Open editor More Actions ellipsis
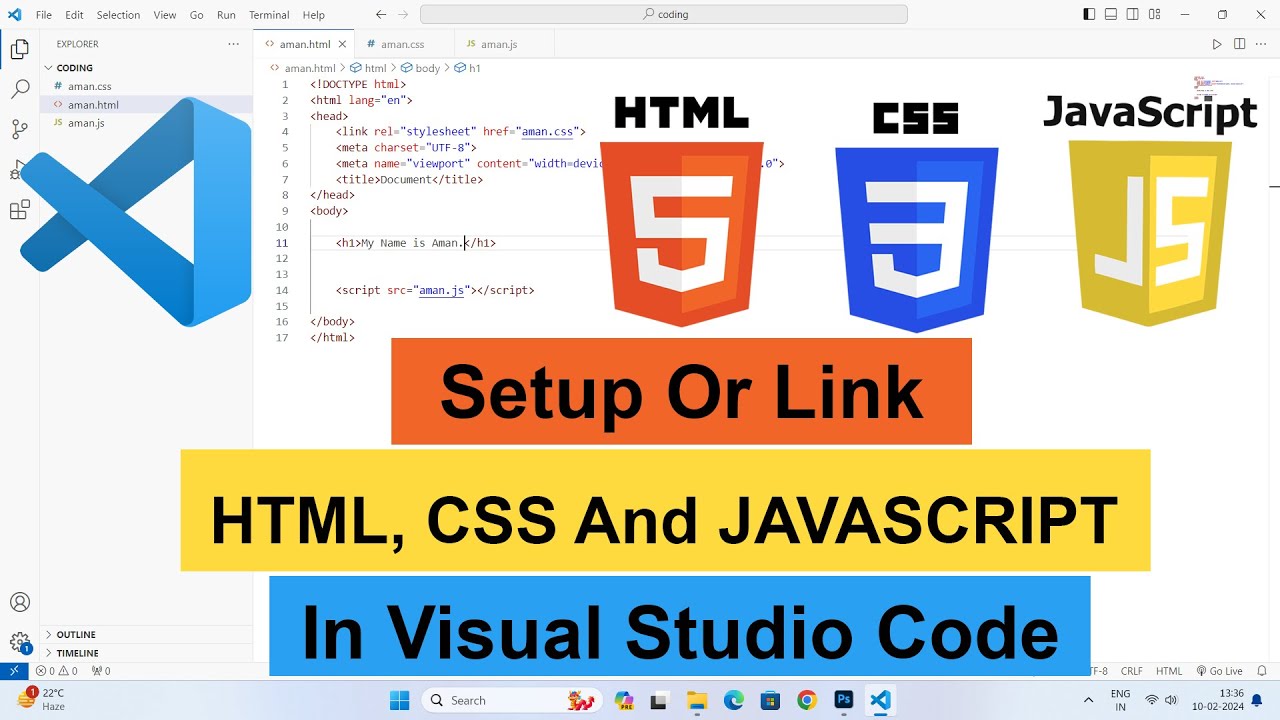 pos(1261,44)
